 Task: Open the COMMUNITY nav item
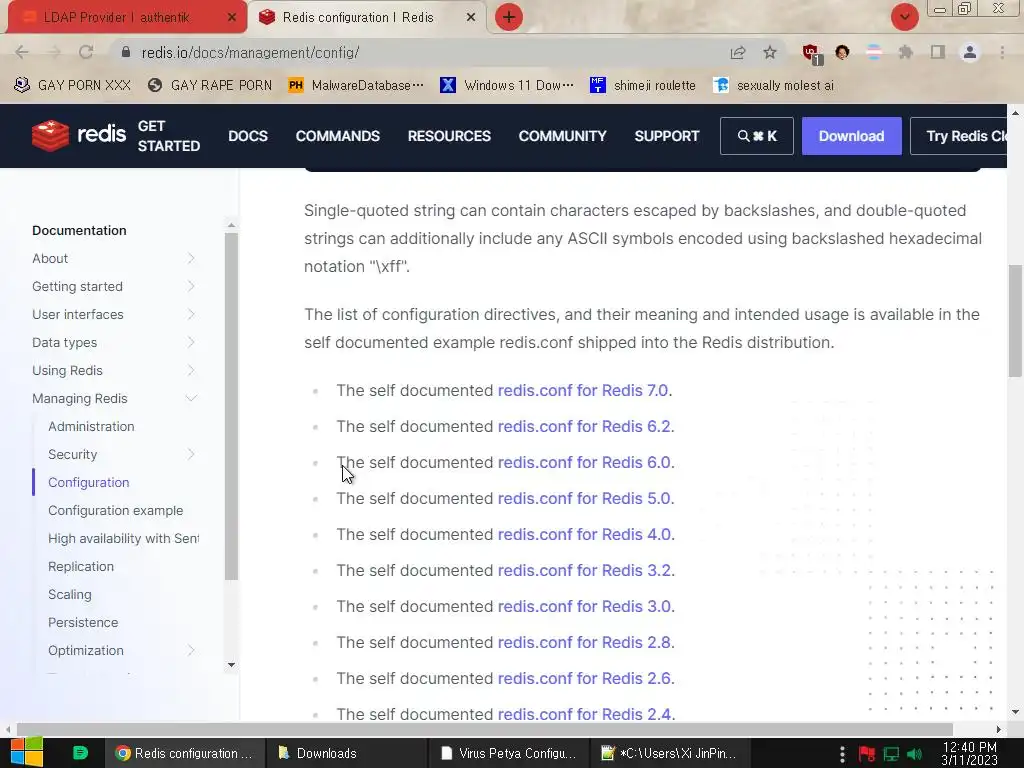point(562,136)
